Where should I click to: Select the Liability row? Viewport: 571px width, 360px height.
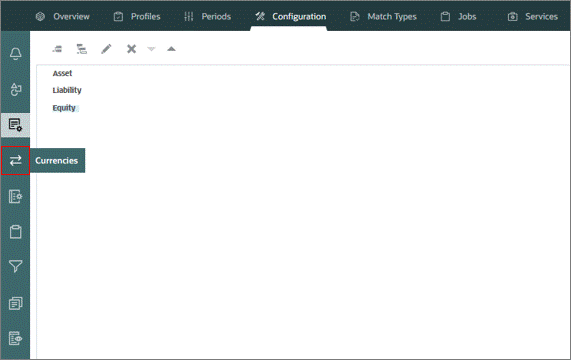(x=67, y=90)
